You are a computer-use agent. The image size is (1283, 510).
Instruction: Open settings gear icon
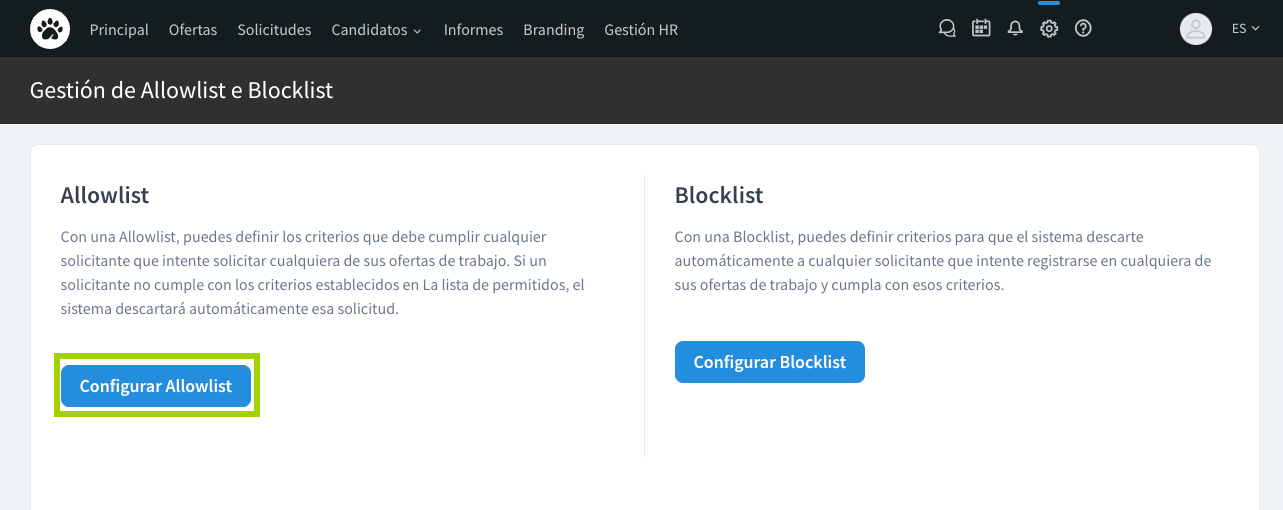pos(1049,29)
